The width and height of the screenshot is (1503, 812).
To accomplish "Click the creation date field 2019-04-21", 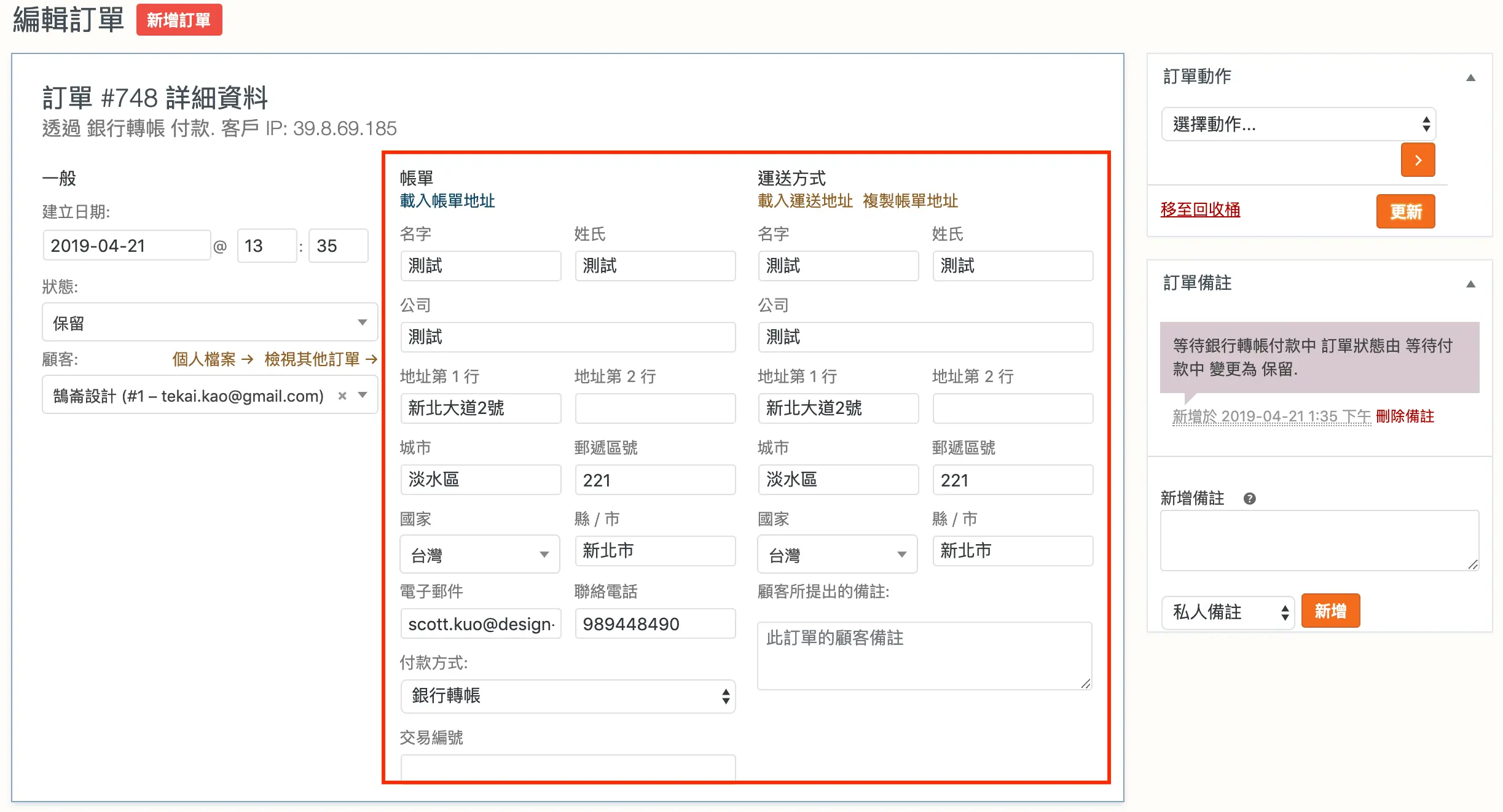I will (126, 246).
